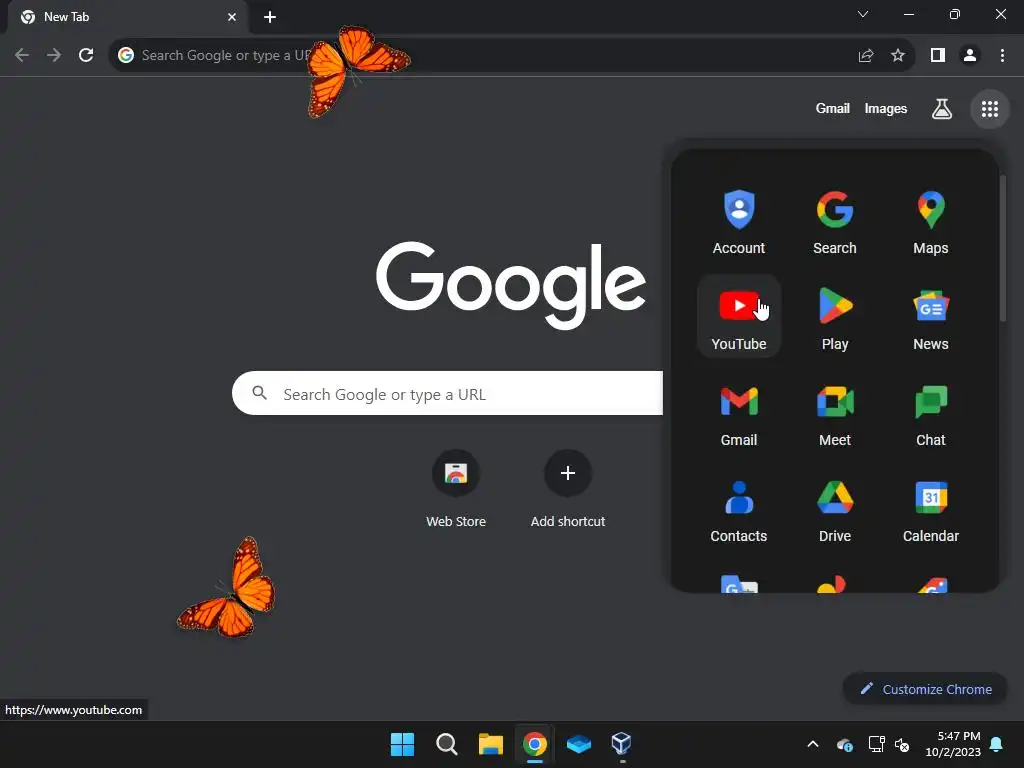Open Search Labs flask icon
The width and height of the screenshot is (1024, 768).
click(941, 109)
